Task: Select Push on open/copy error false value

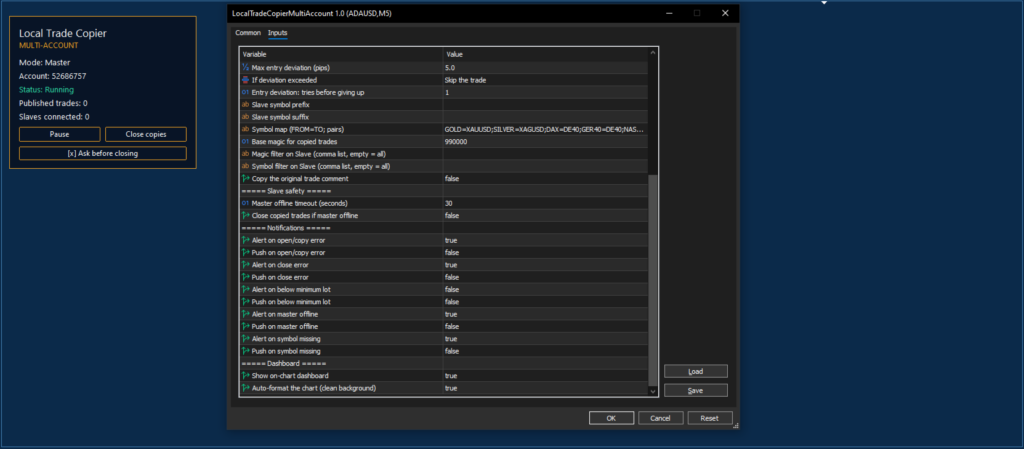Action: 452,253
